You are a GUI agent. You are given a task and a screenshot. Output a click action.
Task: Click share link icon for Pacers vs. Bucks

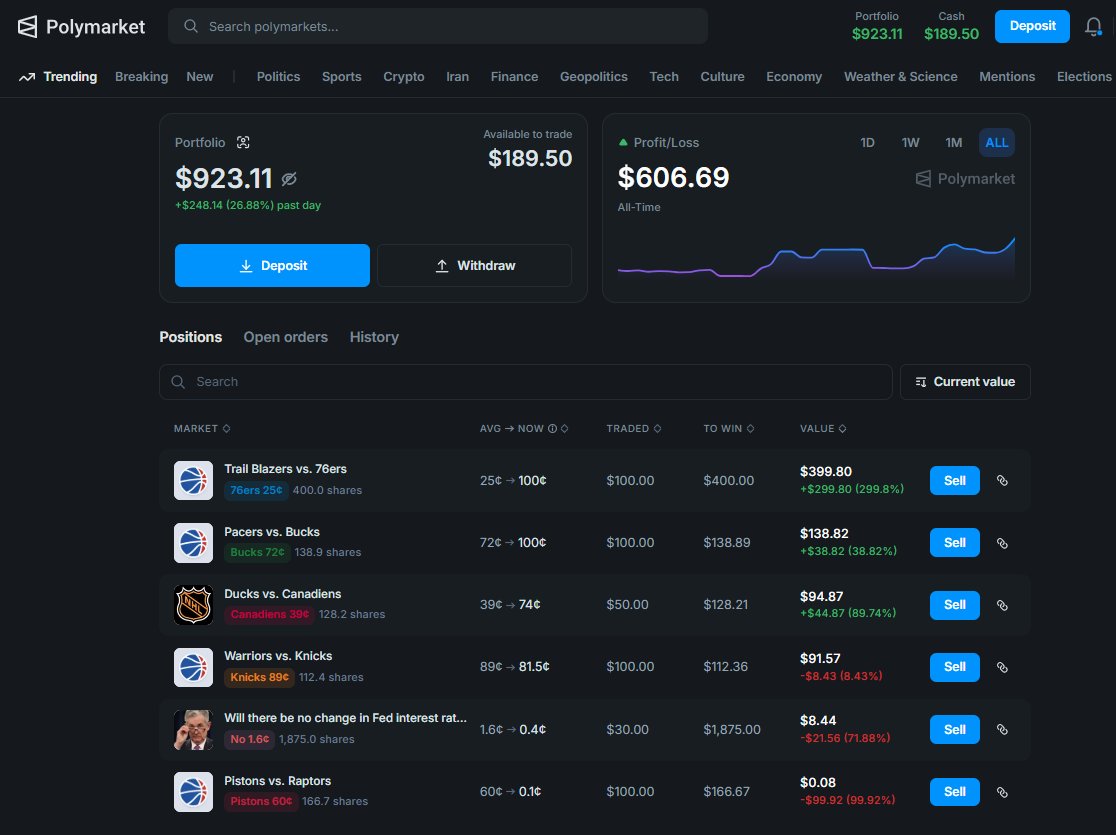click(1002, 543)
